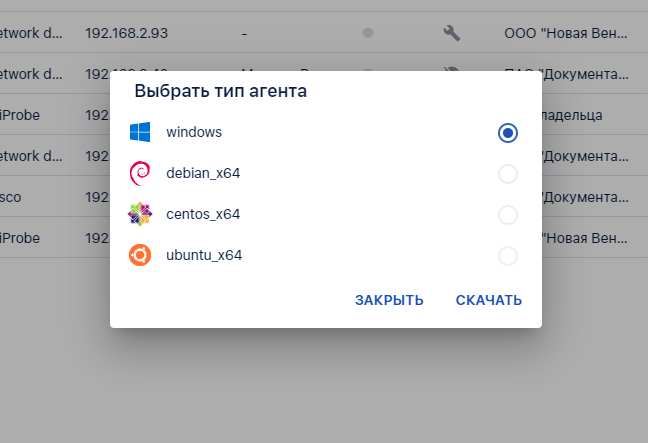Select the debian_x64 radio button

click(508, 174)
